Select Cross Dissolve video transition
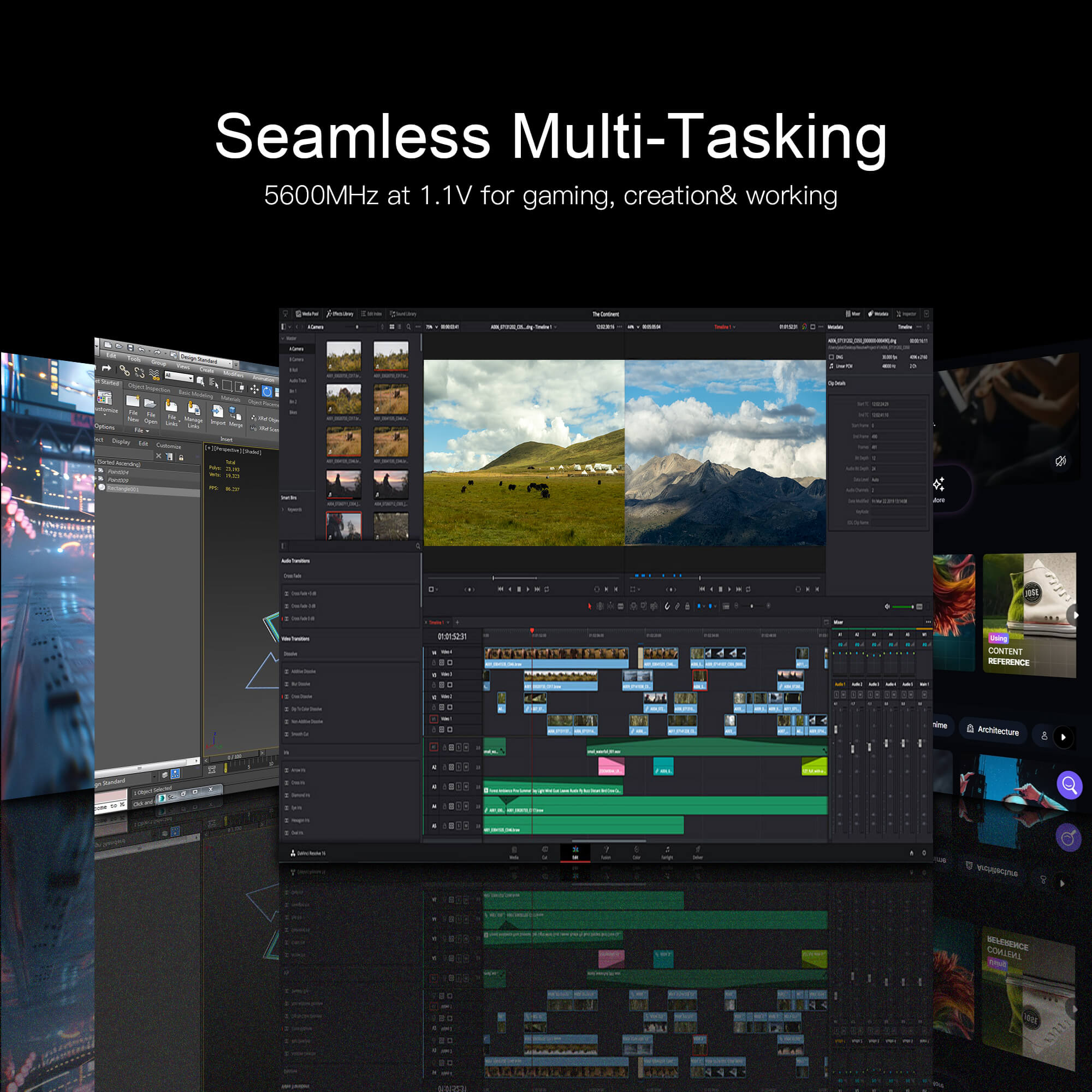Viewport: 1092px width, 1092px height. click(301, 696)
